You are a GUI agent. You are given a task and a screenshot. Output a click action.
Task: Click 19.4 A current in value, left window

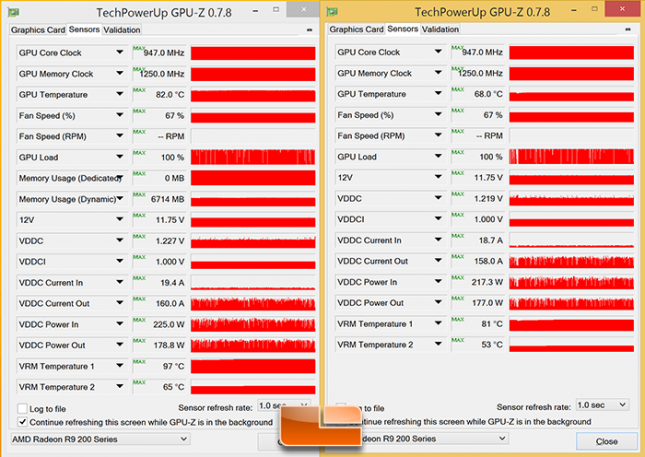click(172, 283)
